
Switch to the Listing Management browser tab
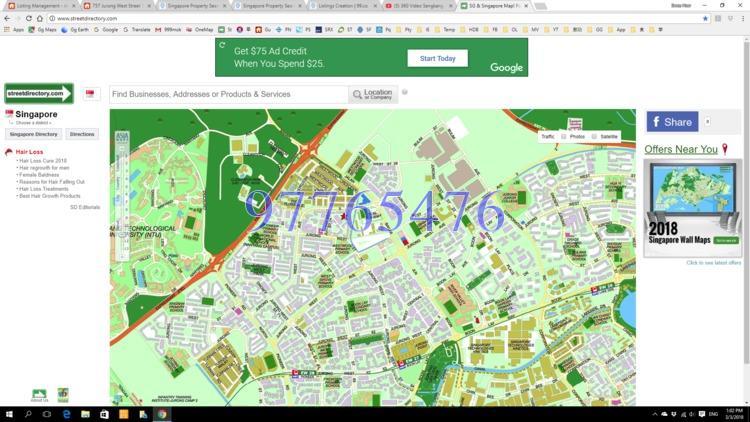pos(41,6)
